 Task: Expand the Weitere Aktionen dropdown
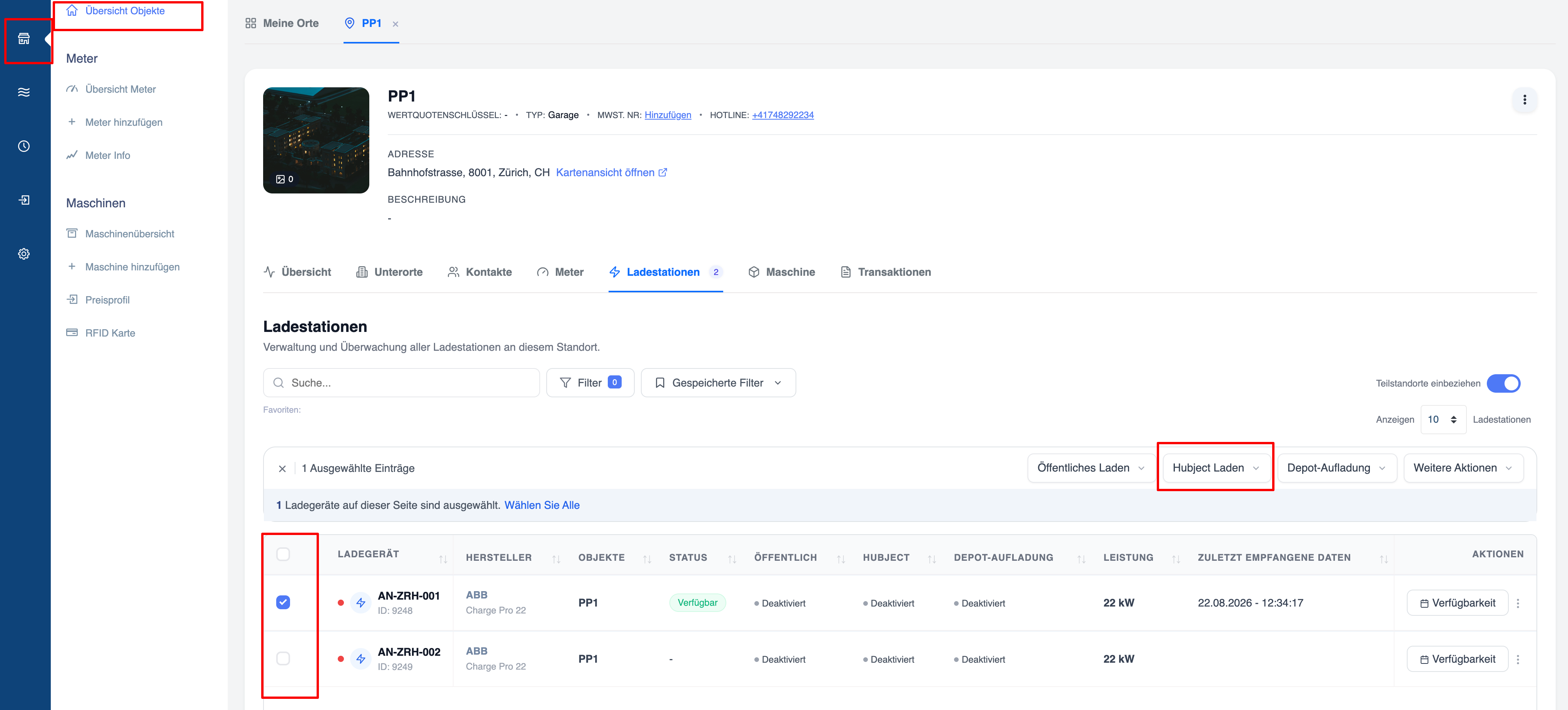coord(1463,468)
